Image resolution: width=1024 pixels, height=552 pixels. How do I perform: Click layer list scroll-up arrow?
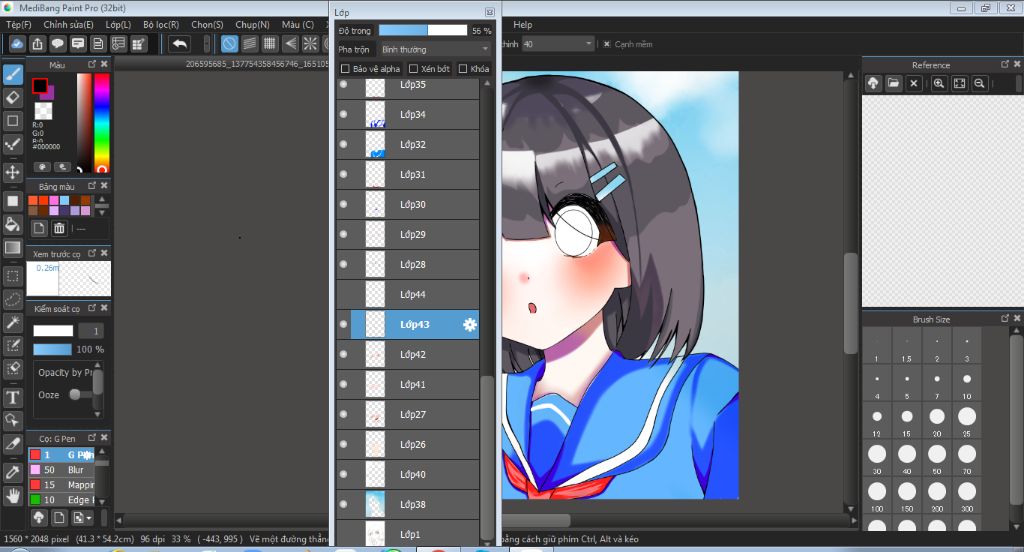487,84
